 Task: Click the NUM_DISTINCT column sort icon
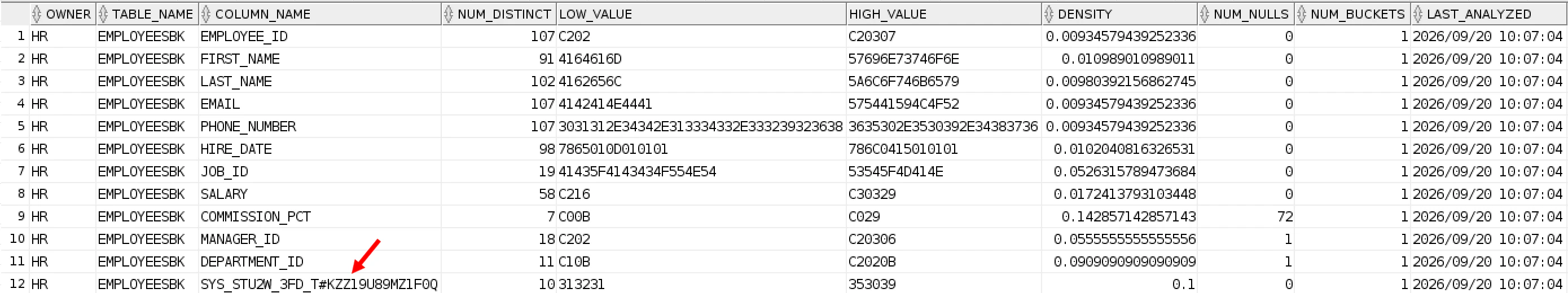(x=449, y=14)
